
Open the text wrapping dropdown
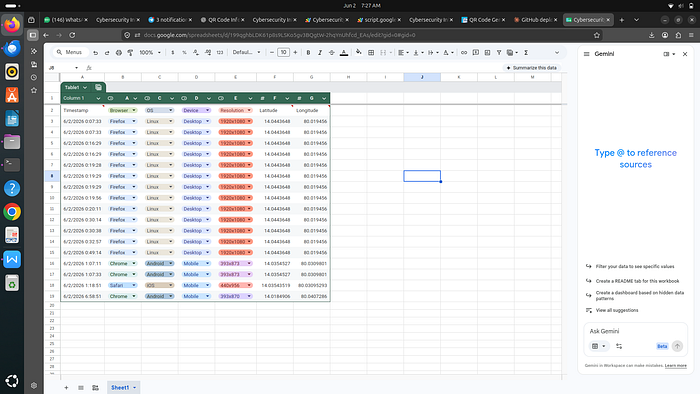coord(433,53)
